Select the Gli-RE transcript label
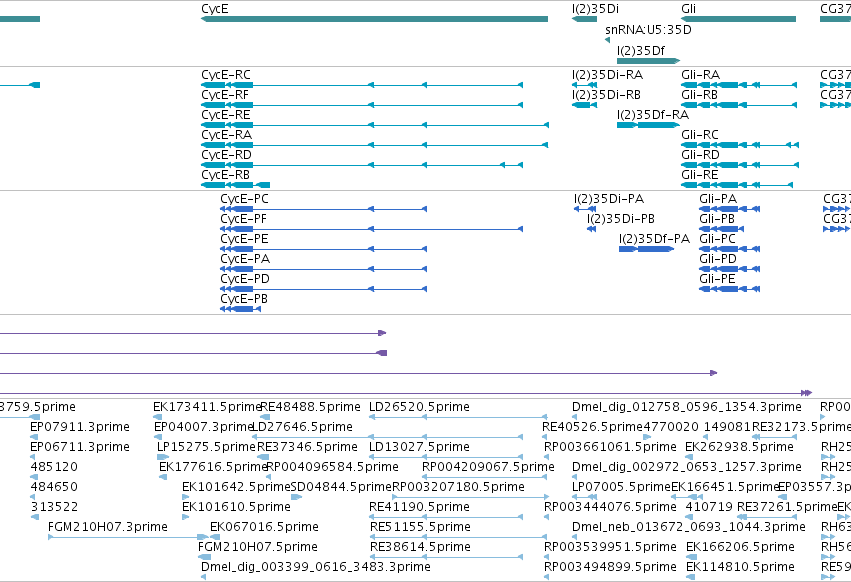This screenshot has height=582, width=851. [x=700, y=175]
